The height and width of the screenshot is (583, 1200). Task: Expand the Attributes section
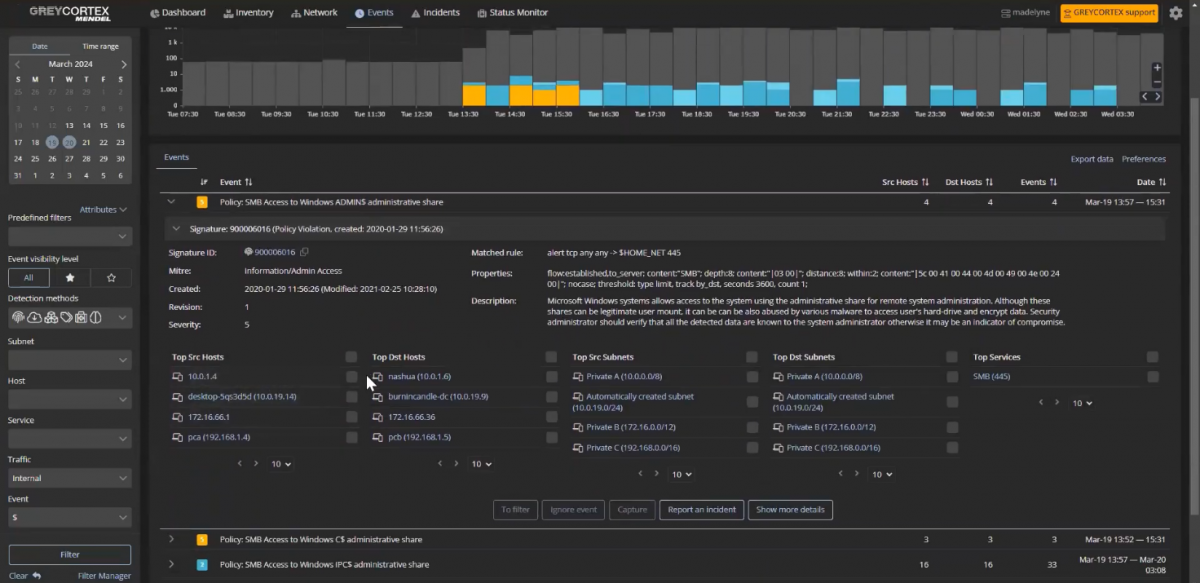[x=103, y=210]
